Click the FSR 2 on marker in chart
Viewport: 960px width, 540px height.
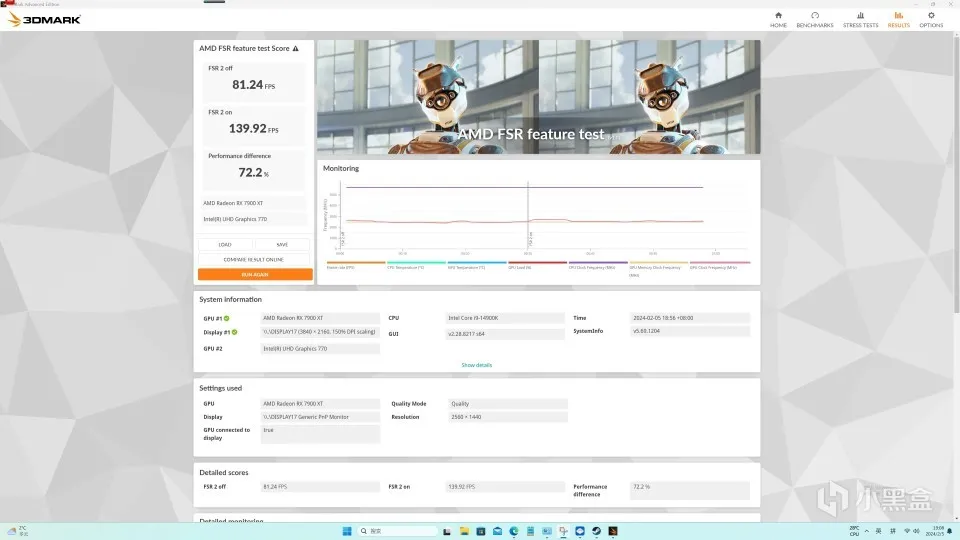click(530, 239)
